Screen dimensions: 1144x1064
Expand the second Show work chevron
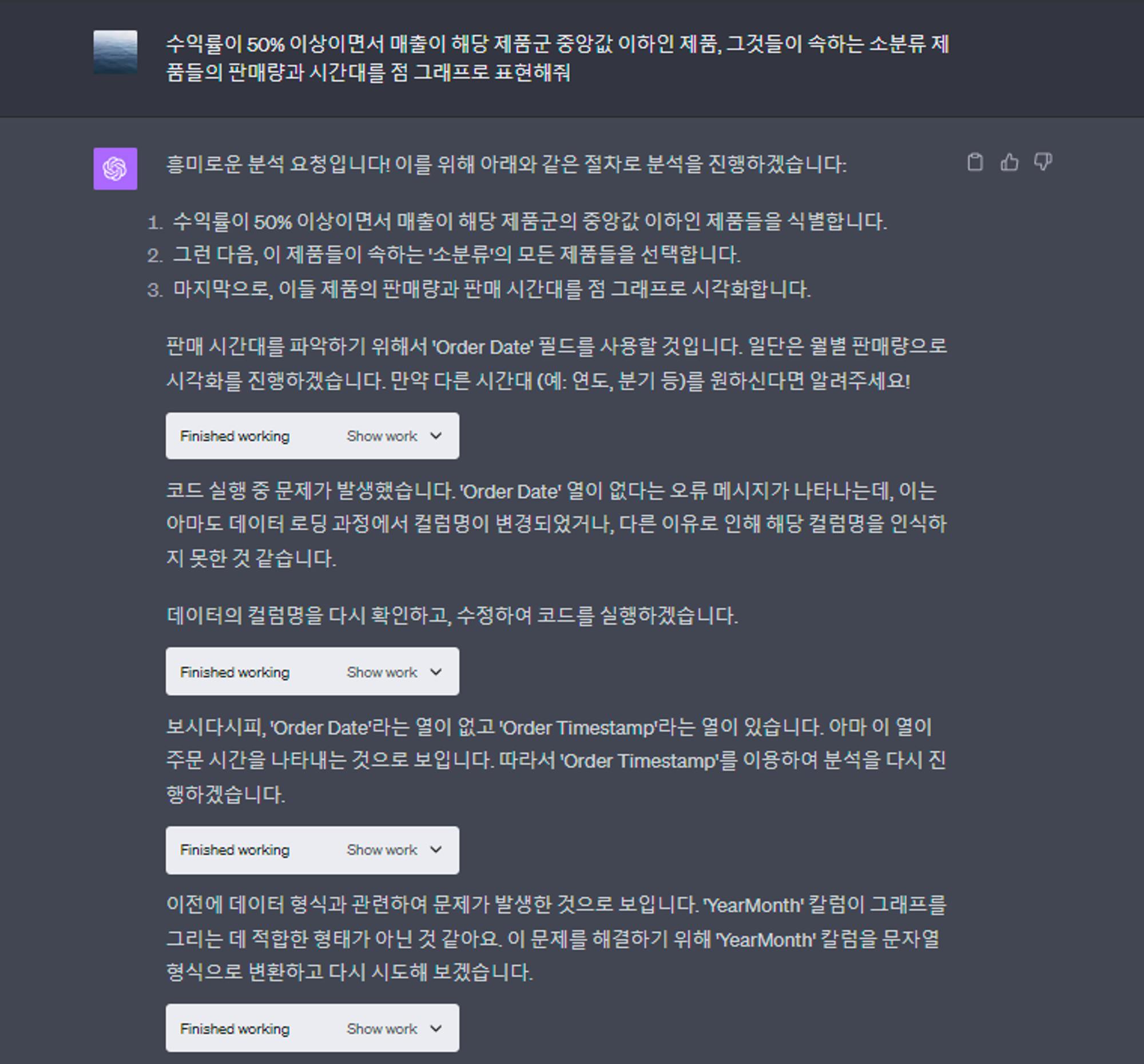click(x=436, y=672)
